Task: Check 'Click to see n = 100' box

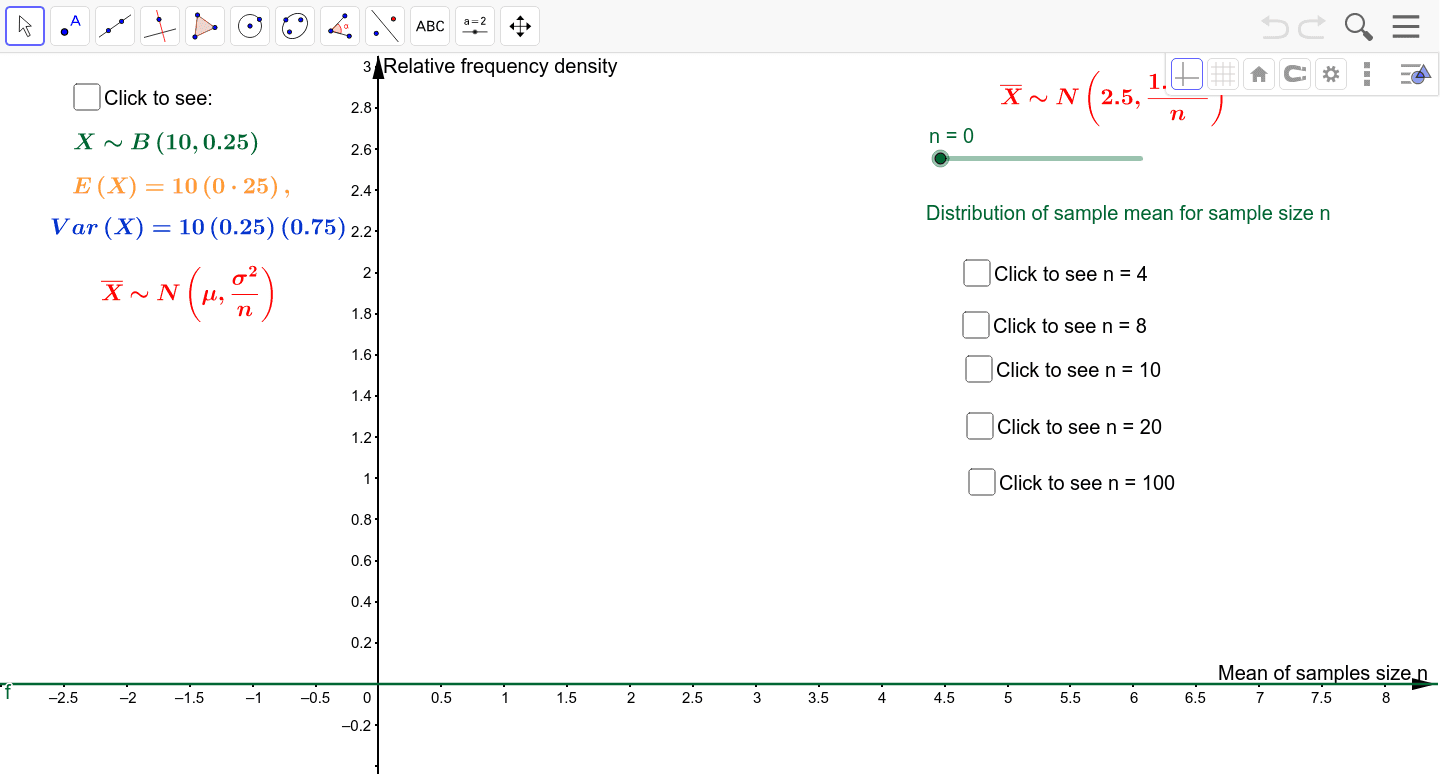Action: 982,482
